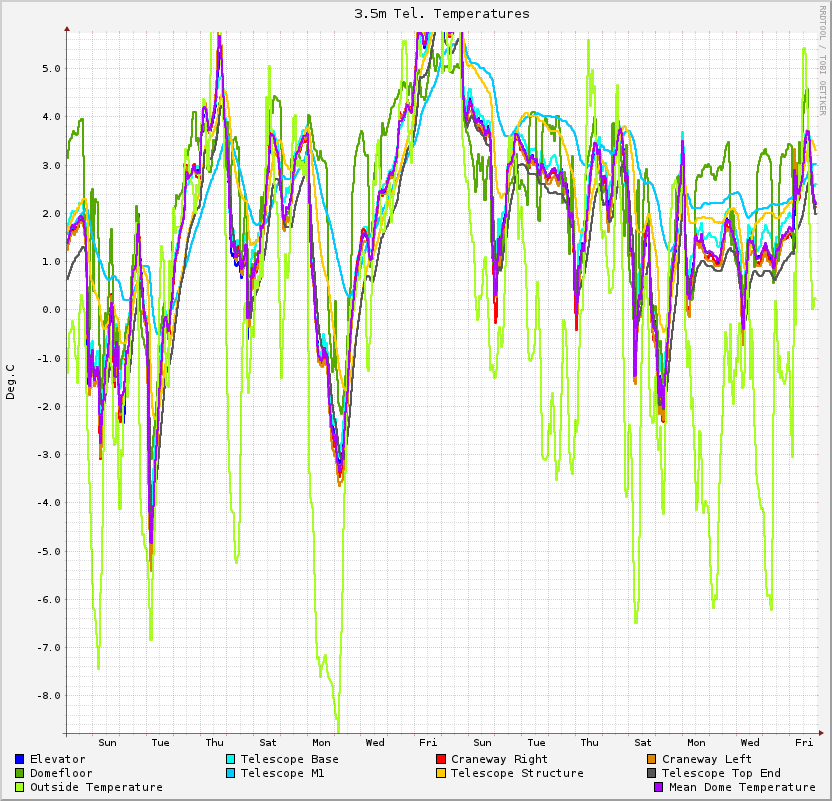Screen dimensions: 832x801
Task: Click the gray Telescope Top End swatch
Action: 652,773
